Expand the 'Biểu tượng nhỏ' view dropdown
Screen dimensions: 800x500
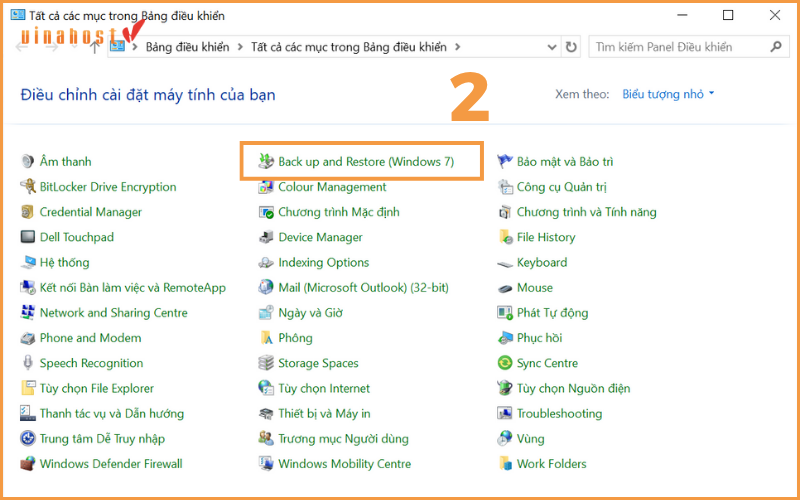pyautogui.click(x=669, y=94)
